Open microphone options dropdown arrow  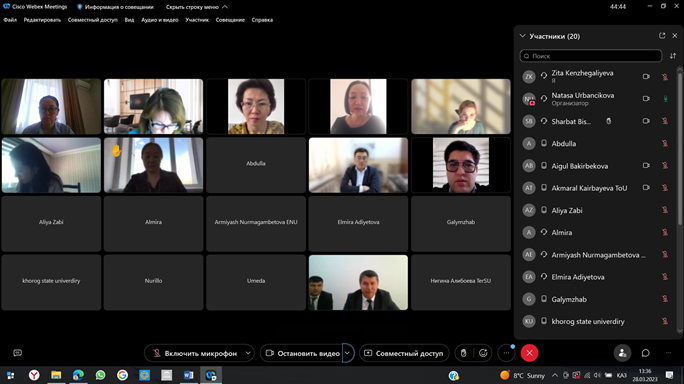248,353
